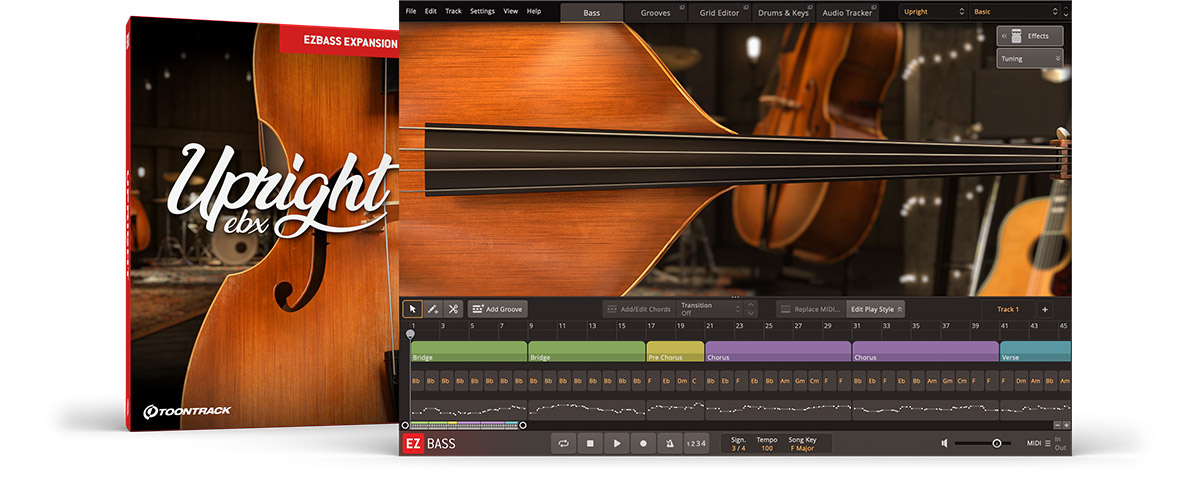
Task: Select the first Bridge song block
Action: pos(469,352)
